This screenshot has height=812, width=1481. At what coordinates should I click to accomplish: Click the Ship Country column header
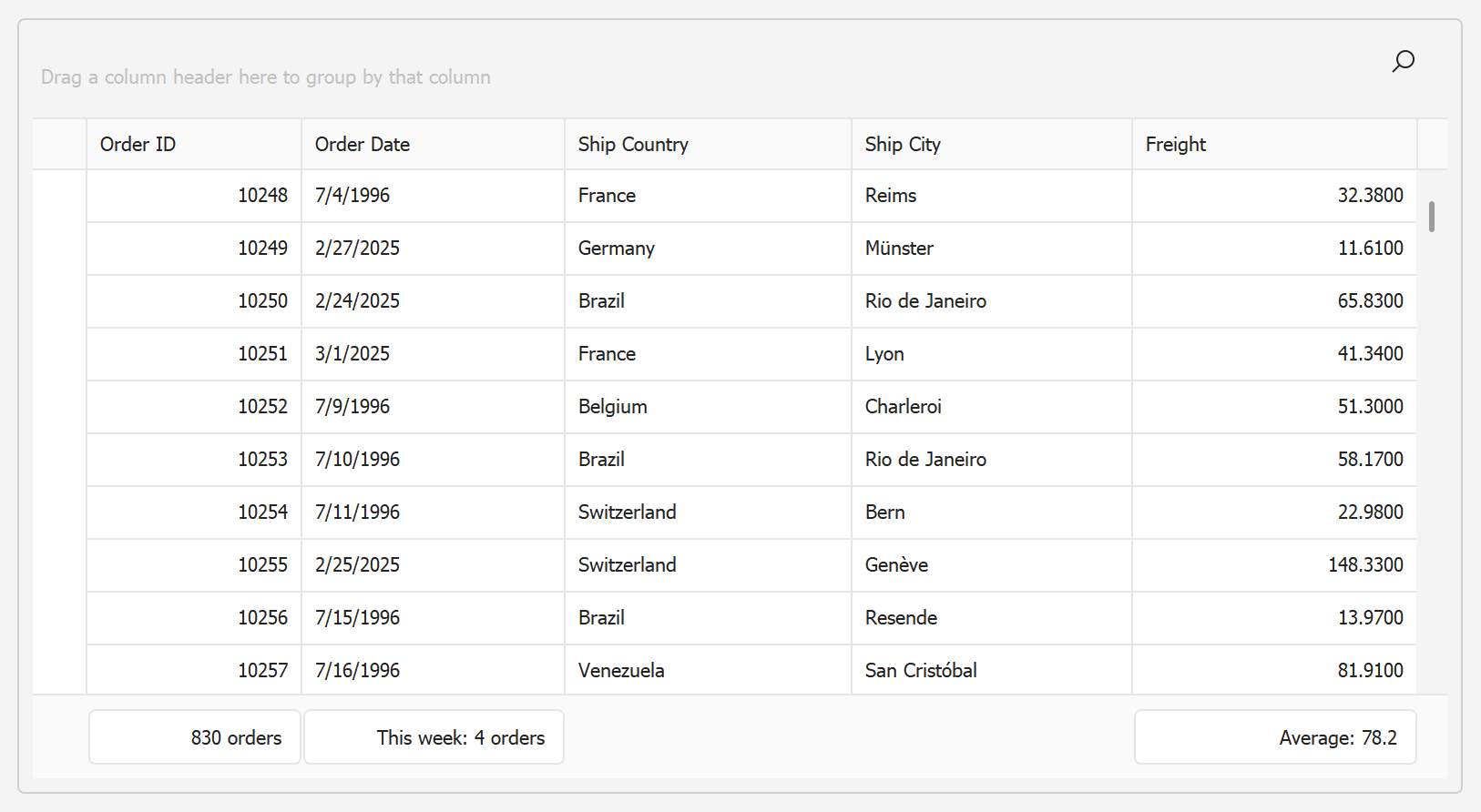707,145
